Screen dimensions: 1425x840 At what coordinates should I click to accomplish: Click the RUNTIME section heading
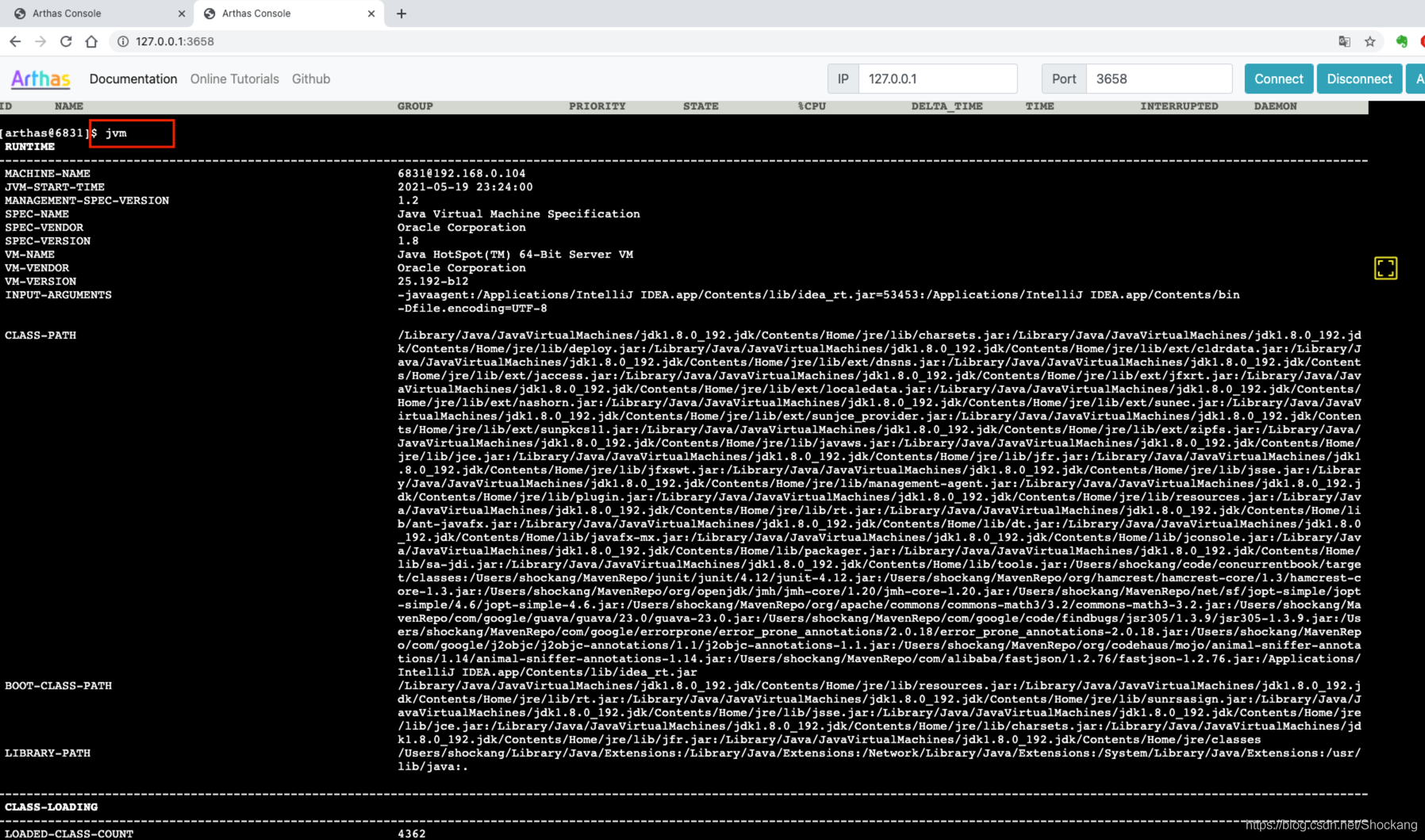point(29,147)
